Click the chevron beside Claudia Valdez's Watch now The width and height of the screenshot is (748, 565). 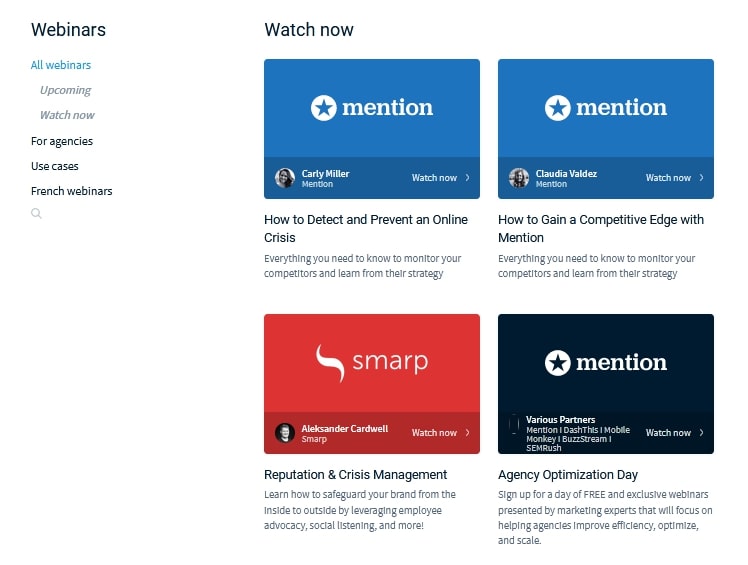coord(701,178)
